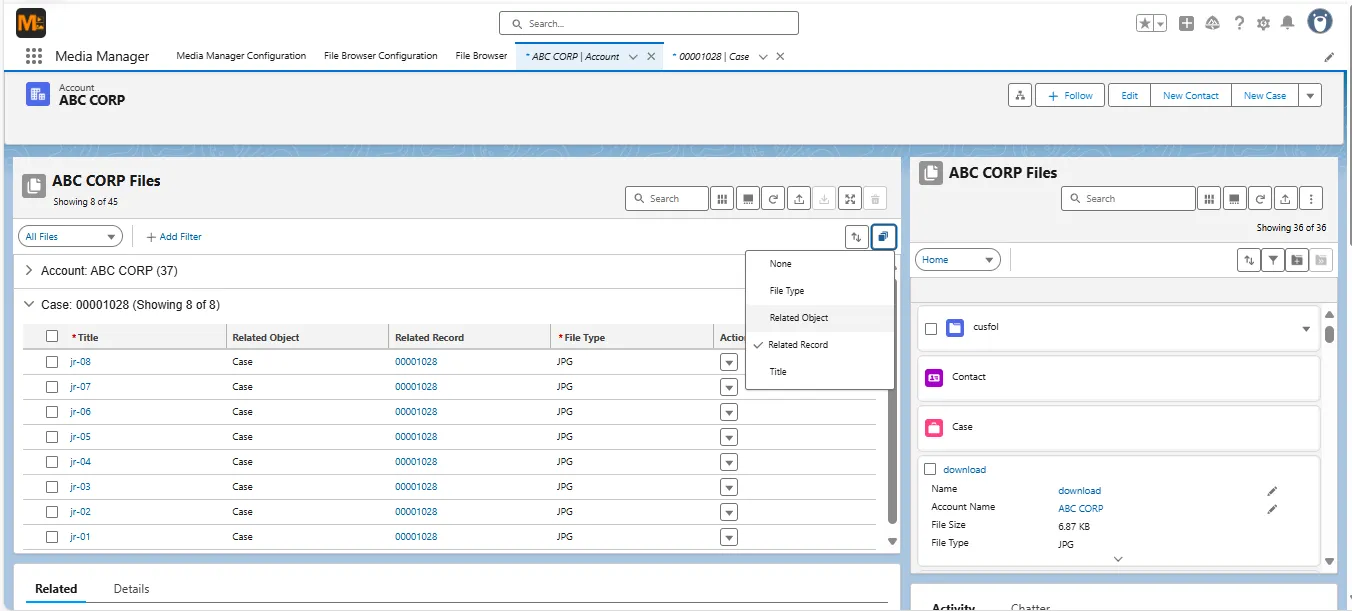Open the Setup gear icon

click(x=1263, y=23)
